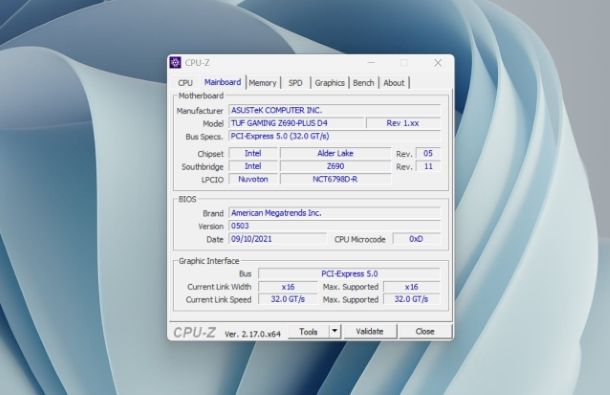Expand the Tools dropdown arrow
Screen dimensions: 610x395
coord(335,332)
